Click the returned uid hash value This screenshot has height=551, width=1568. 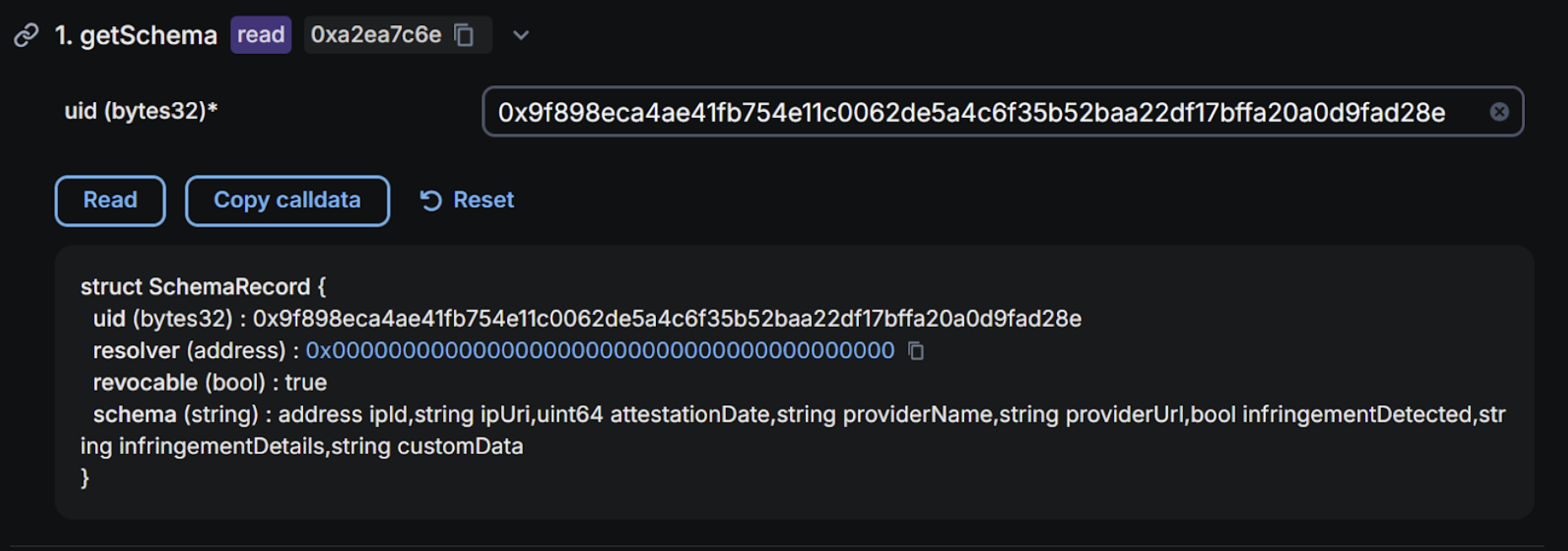click(667, 318)
